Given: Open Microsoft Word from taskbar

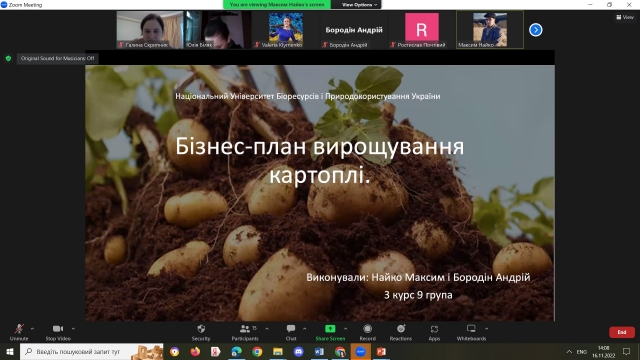Looking at the screenshot, I should 319,351.
